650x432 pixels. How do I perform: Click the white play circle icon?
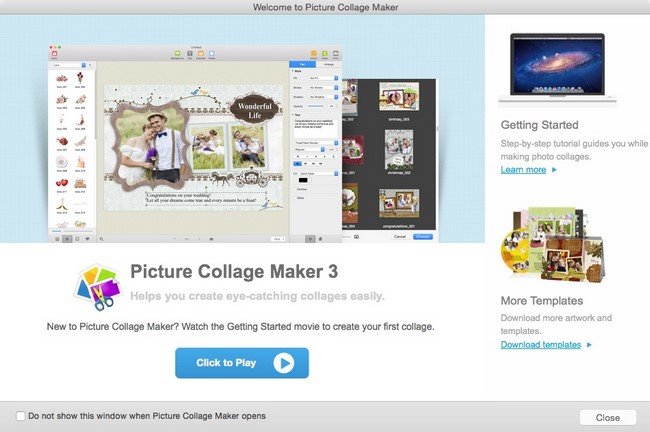pyautogui.click(x=284, y=363)
